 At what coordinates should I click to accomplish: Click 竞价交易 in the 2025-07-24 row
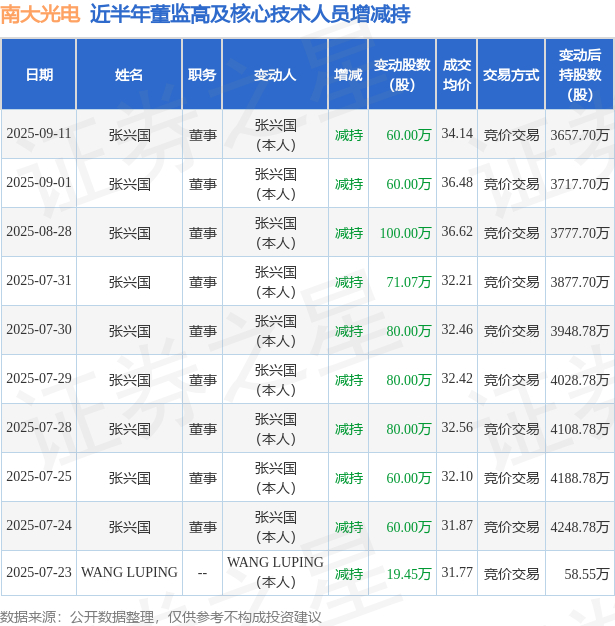[x=511, y=527]
